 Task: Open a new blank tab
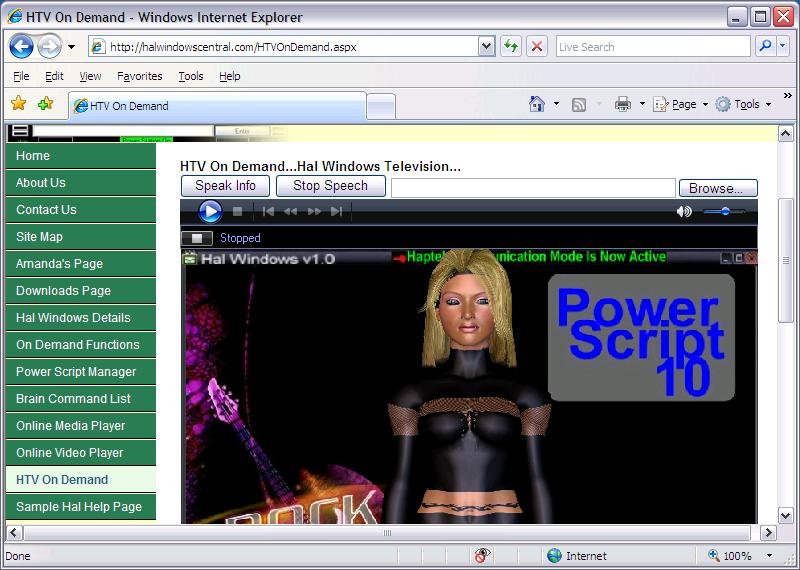[x=381, y=107]
